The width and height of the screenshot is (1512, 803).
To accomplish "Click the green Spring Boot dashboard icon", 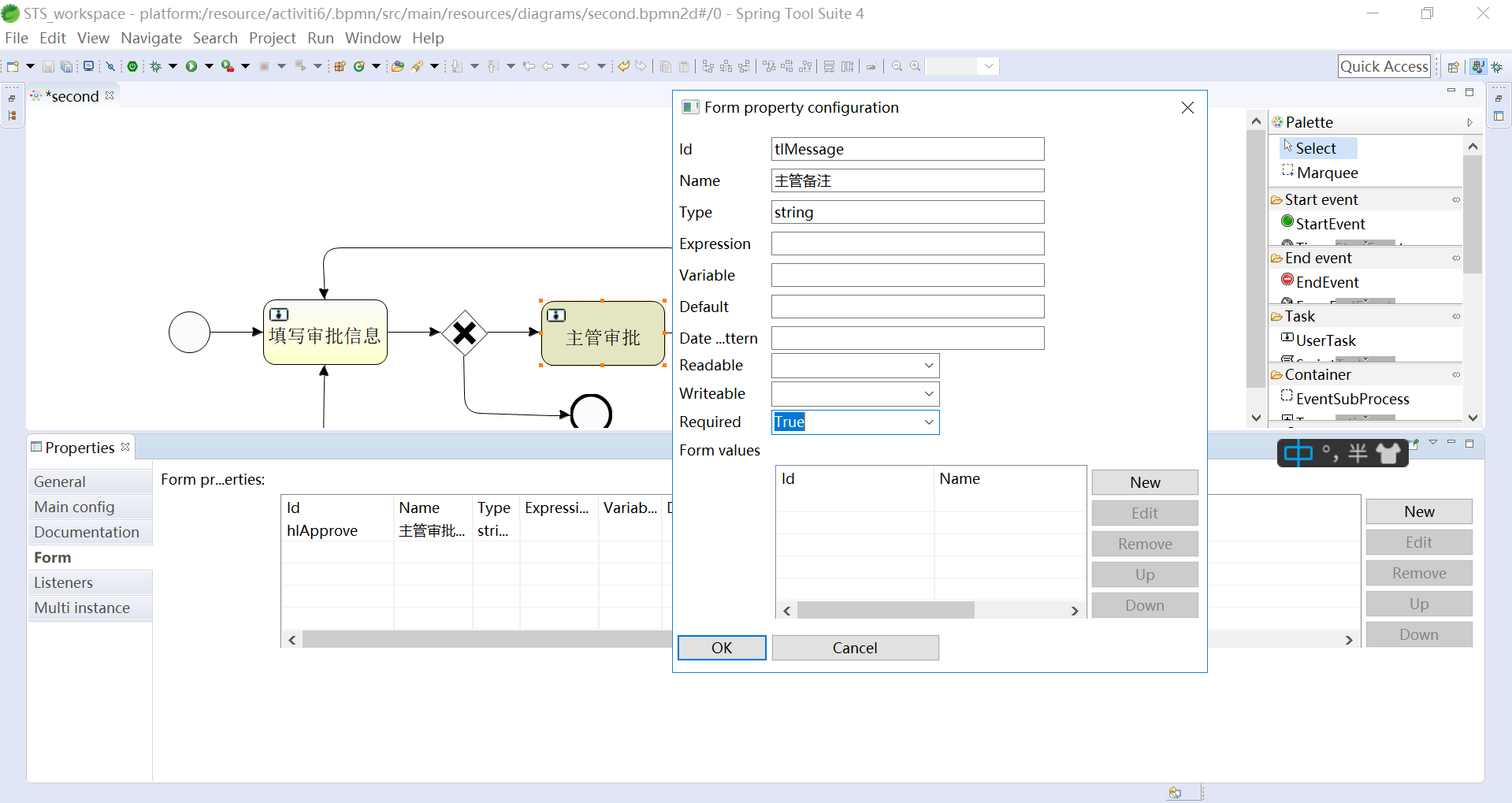I will point(132,66).
